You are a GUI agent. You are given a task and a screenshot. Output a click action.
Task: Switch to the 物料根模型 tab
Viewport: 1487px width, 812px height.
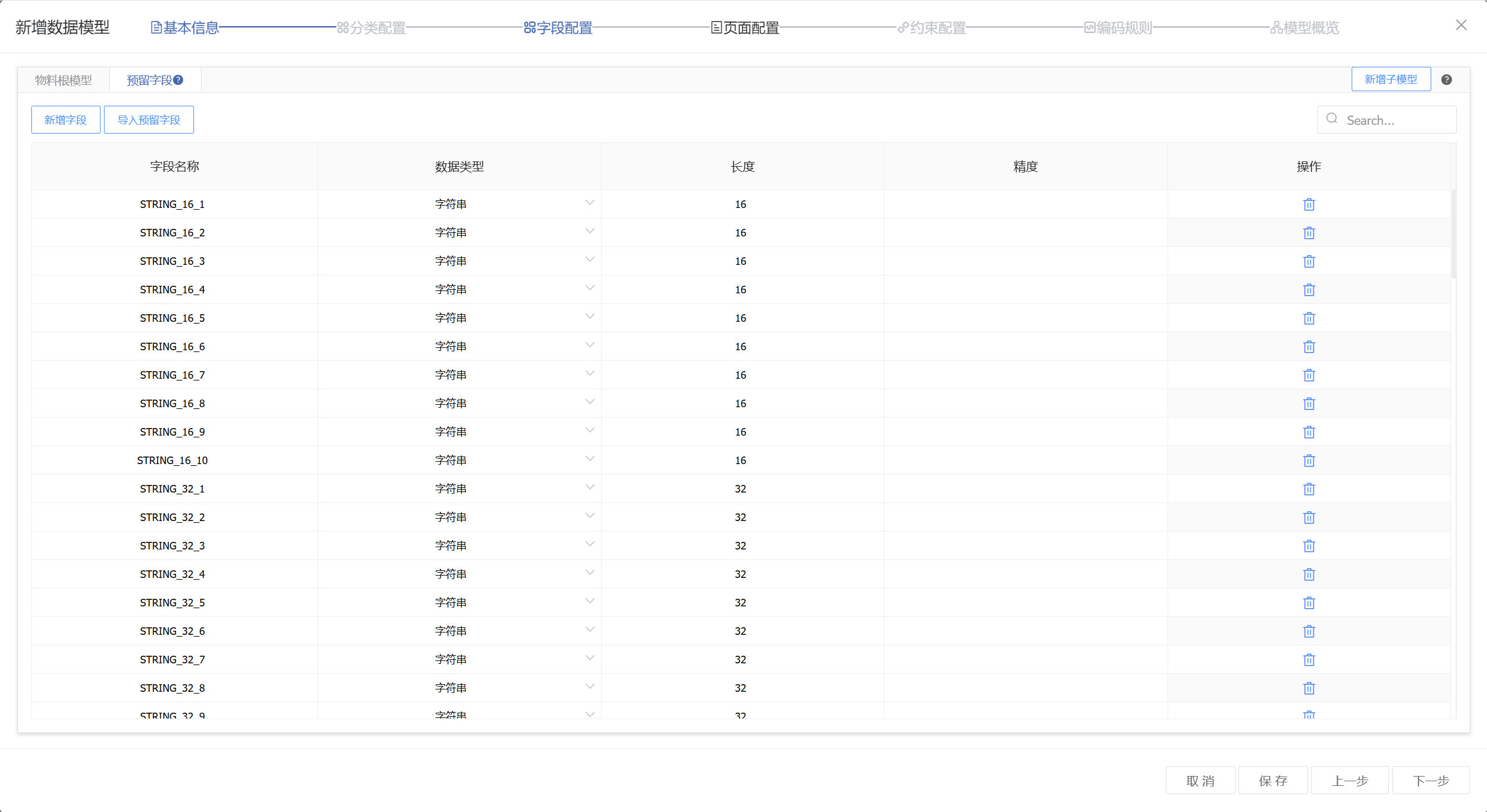point(63,80)
